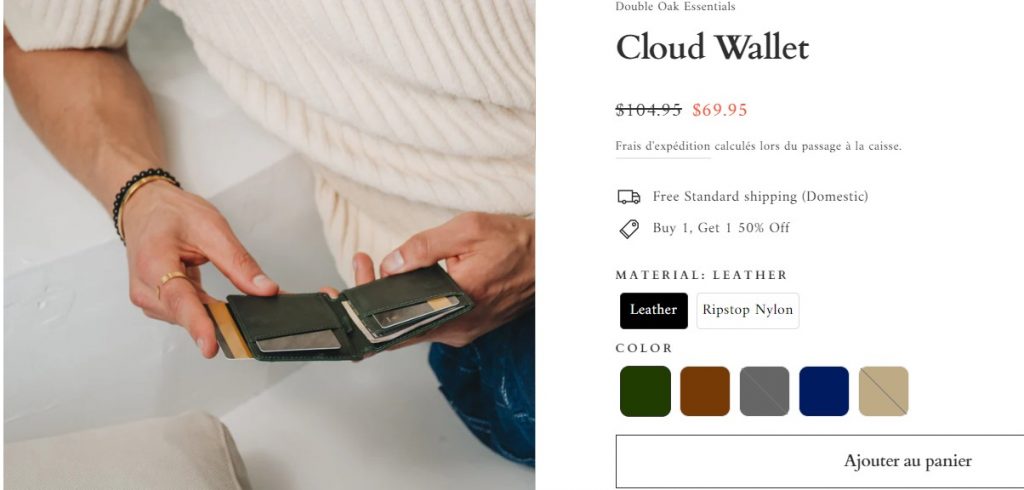Viewport: 1024px width, 490px height.
Task: Click the MATERIAL: LEATHER label
Action: 701,275
